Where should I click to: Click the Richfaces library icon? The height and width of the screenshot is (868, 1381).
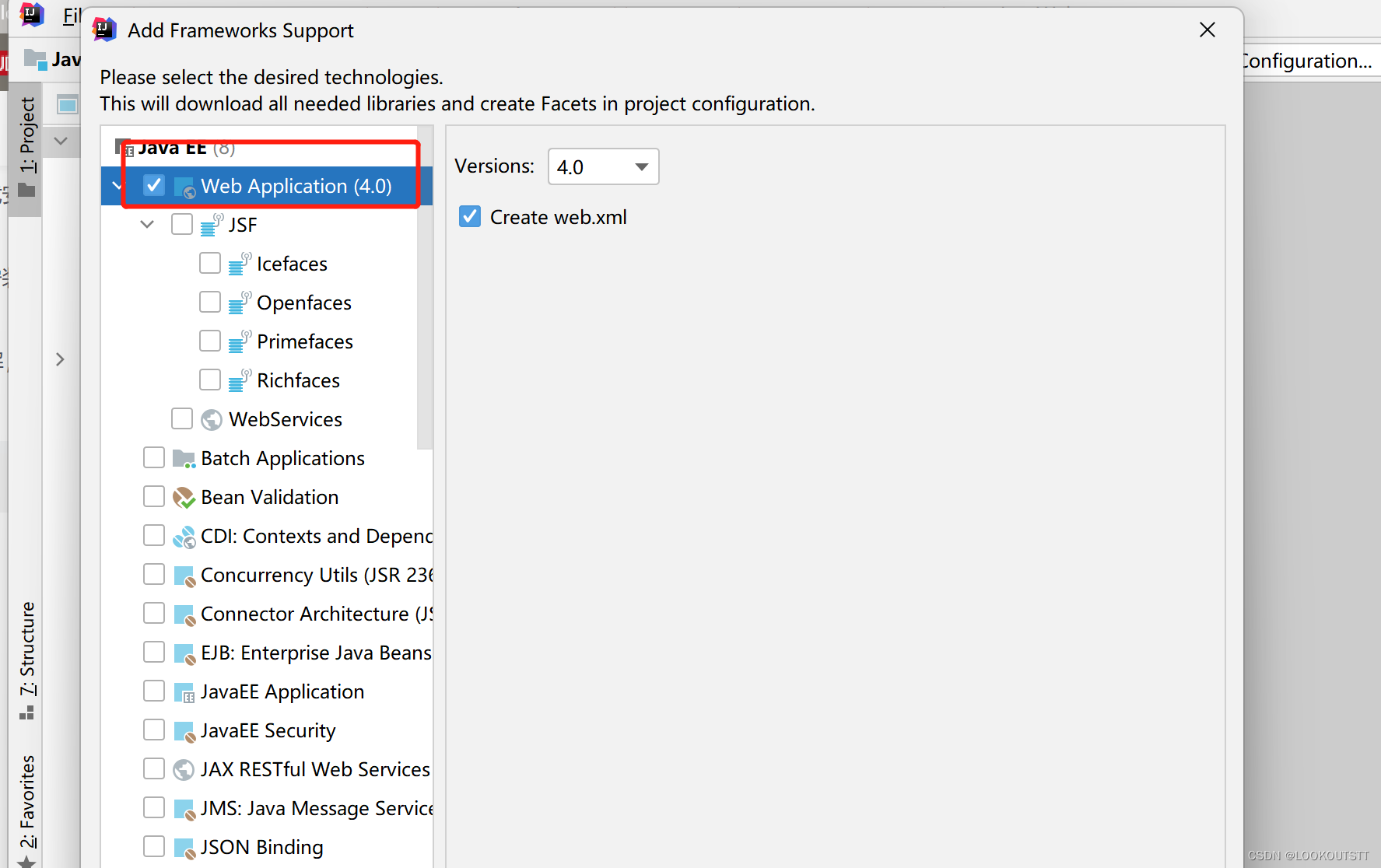point(240,380)
